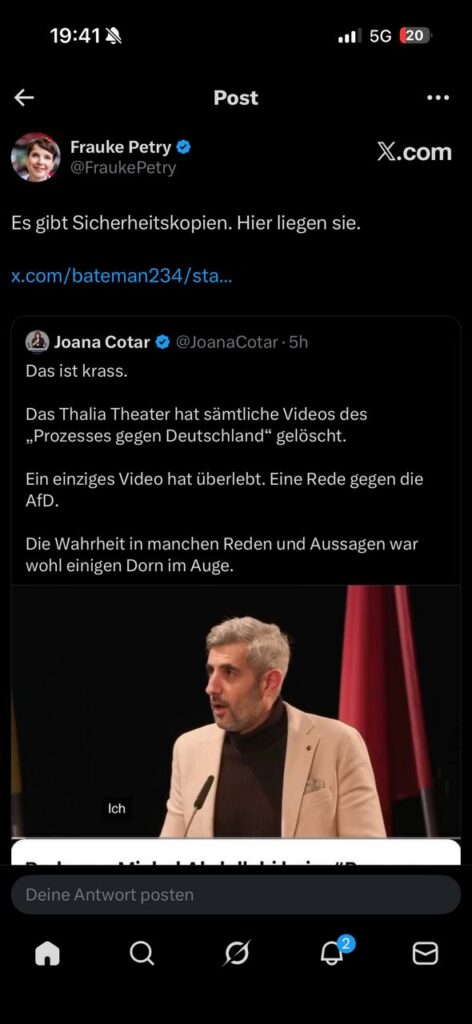Image resolution: width=472 pixels, height=1024 pixels.
Task: Tap the Frauke Petry display name
Action: (x=121, y=147)
